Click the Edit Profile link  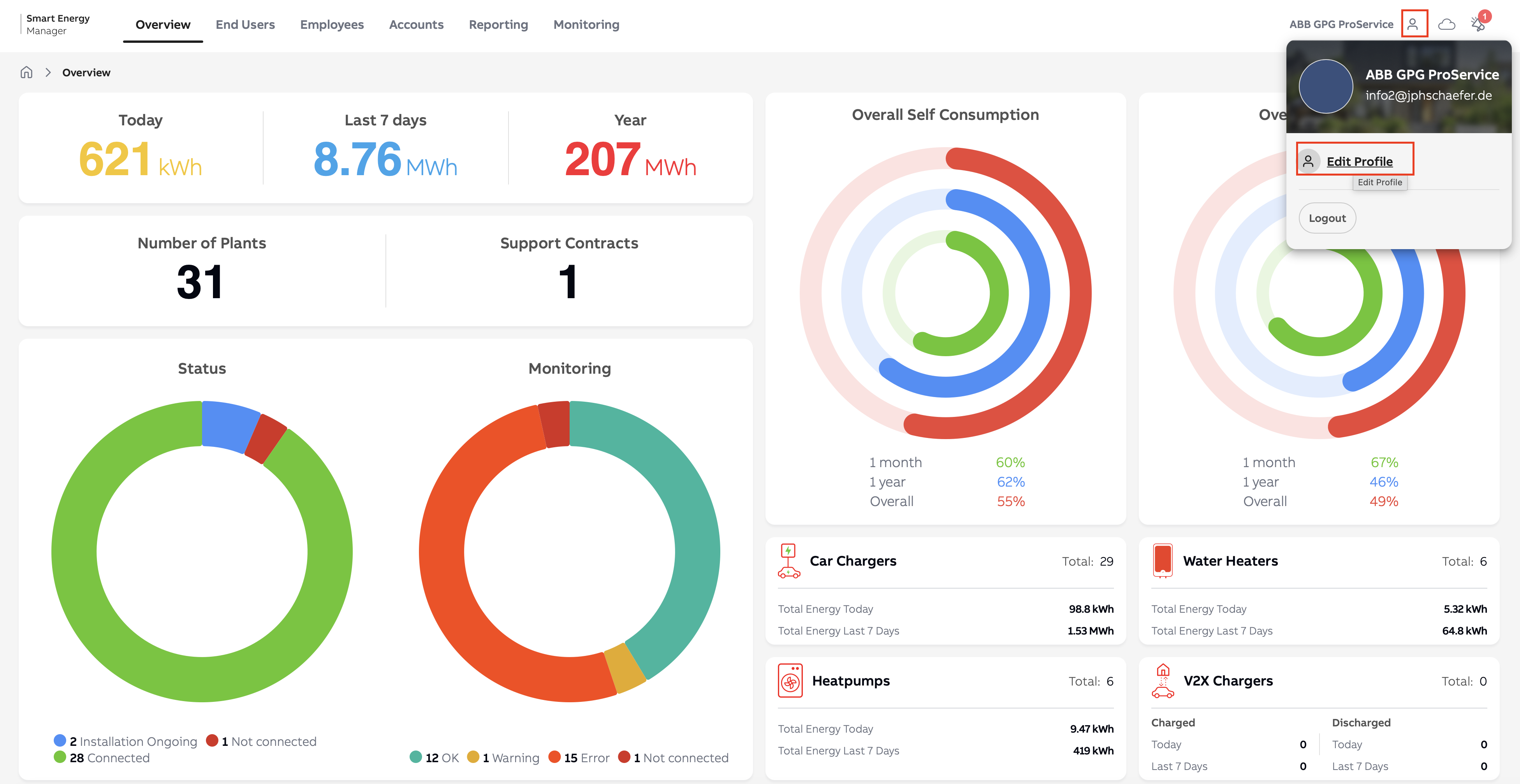tap(1359, 162)
